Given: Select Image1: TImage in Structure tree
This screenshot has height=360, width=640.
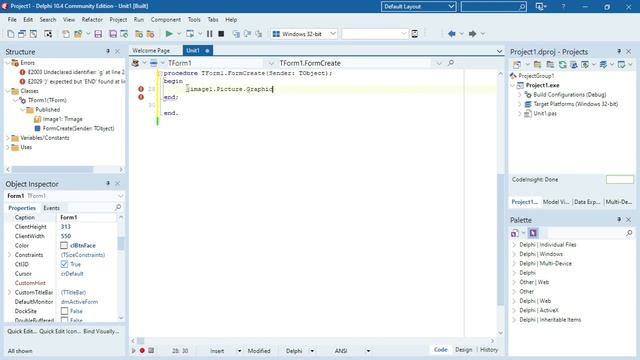Looking at the screenshot, I should [62, 119].
